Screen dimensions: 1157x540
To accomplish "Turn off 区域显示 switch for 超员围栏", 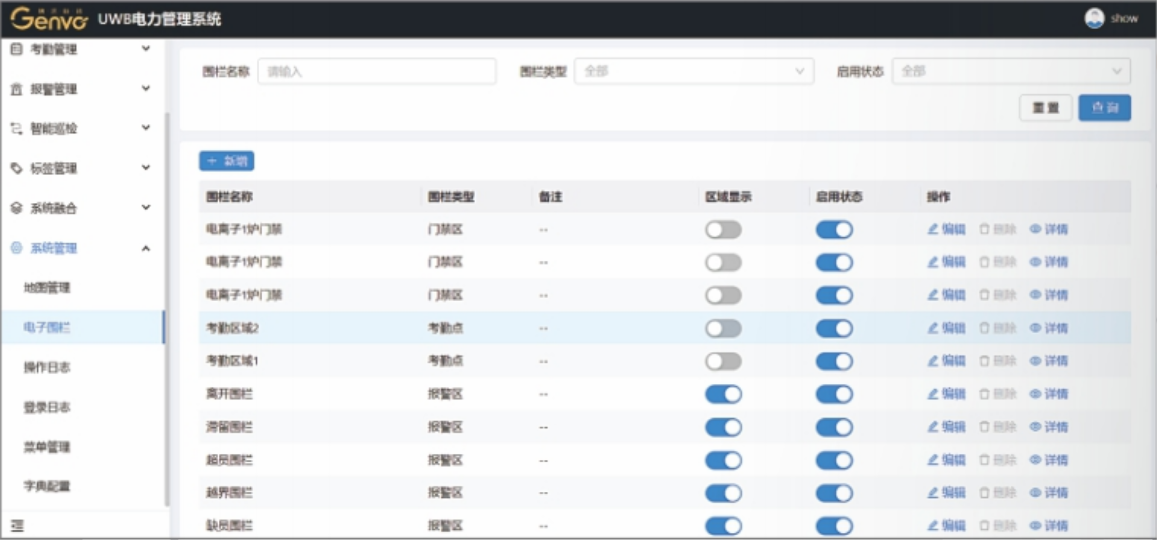I will 723,460.
